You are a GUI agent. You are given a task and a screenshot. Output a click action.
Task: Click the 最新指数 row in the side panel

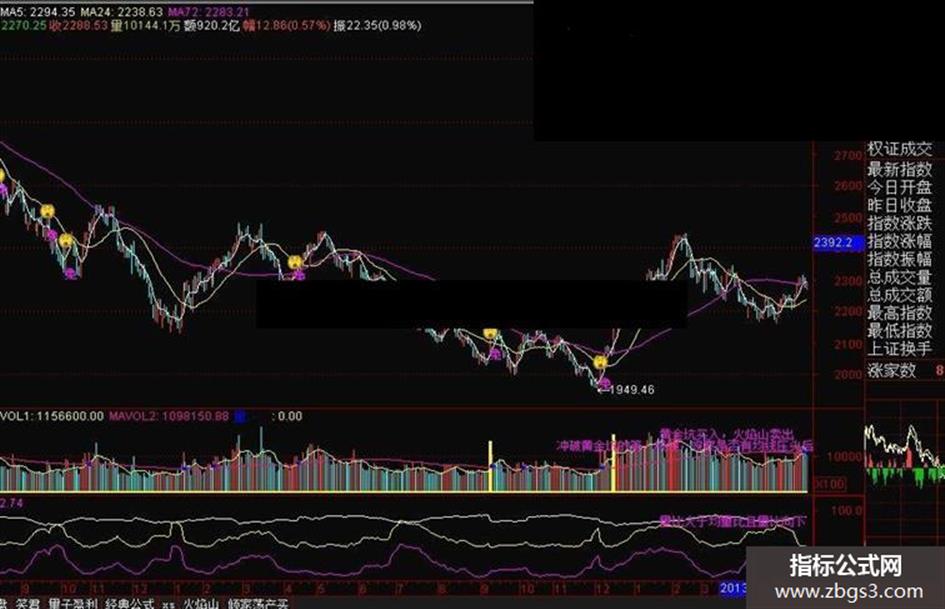tap(900, 169)
